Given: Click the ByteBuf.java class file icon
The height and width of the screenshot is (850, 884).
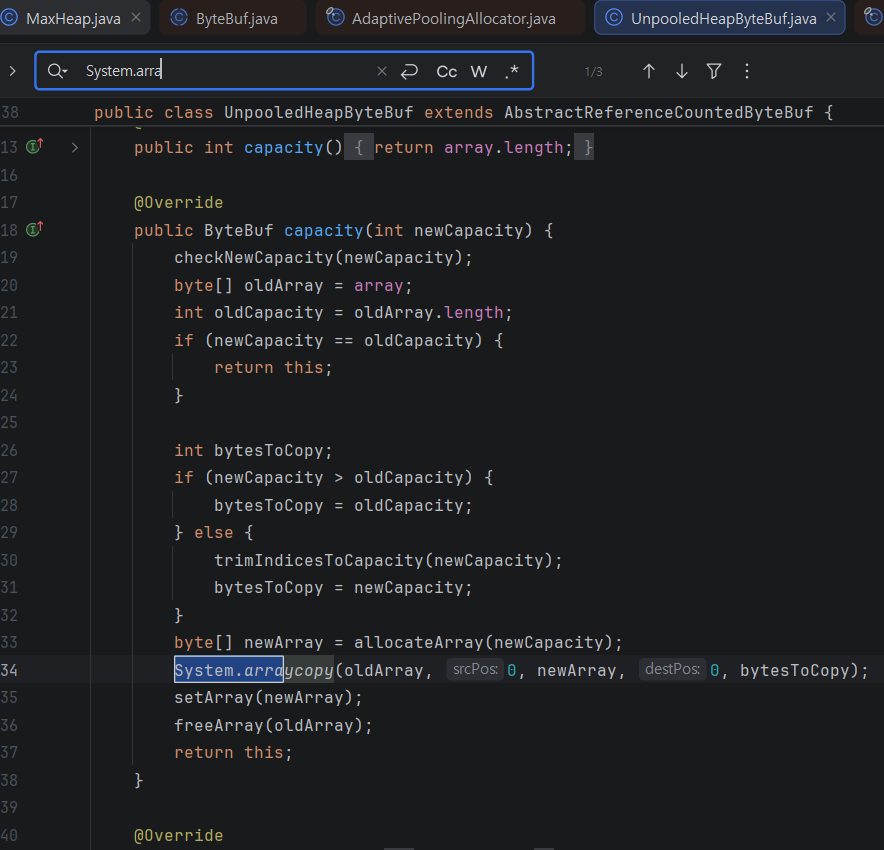Looking at the screenshot, I should (179, 18).
